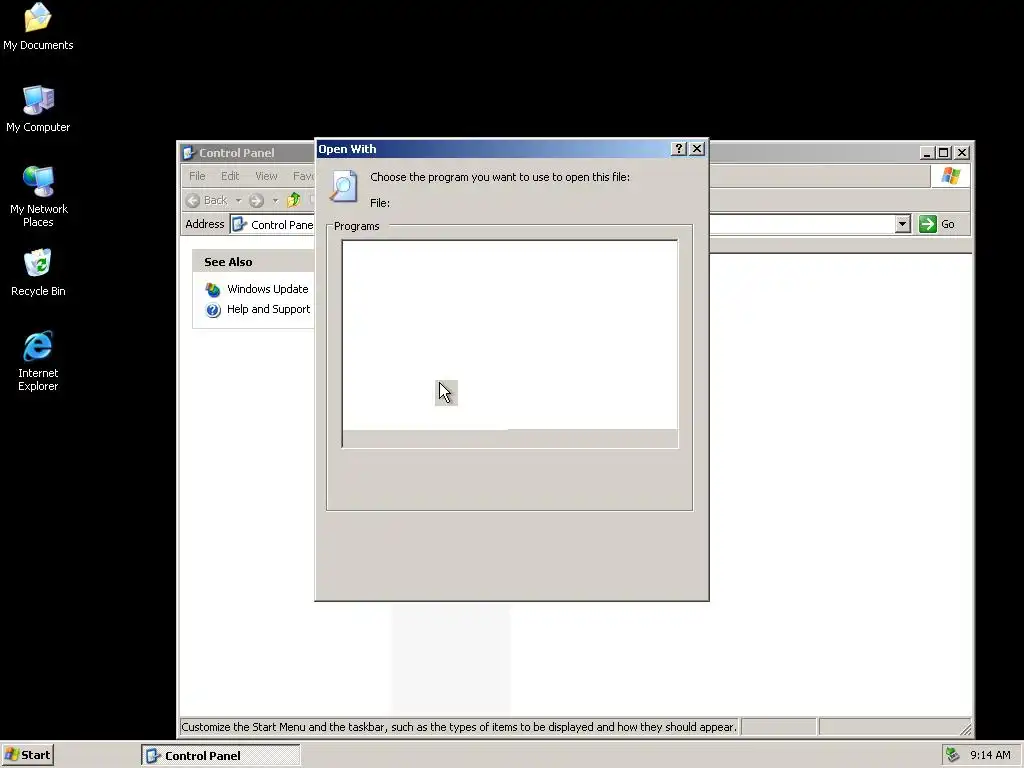Screen dimensions: 1024x768
Task: Open My Network Places desktop icon
Action: (38, 196)
